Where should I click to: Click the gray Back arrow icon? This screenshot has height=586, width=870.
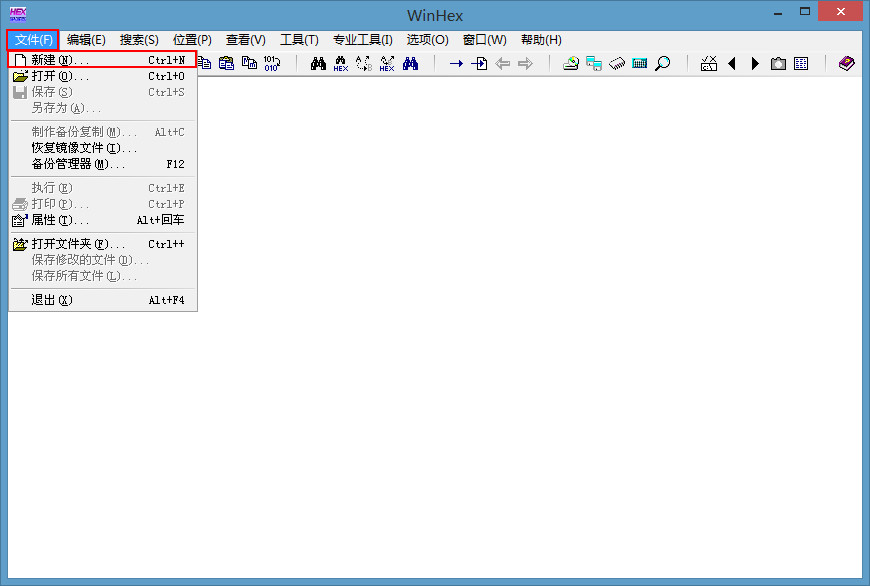(503, 64)
